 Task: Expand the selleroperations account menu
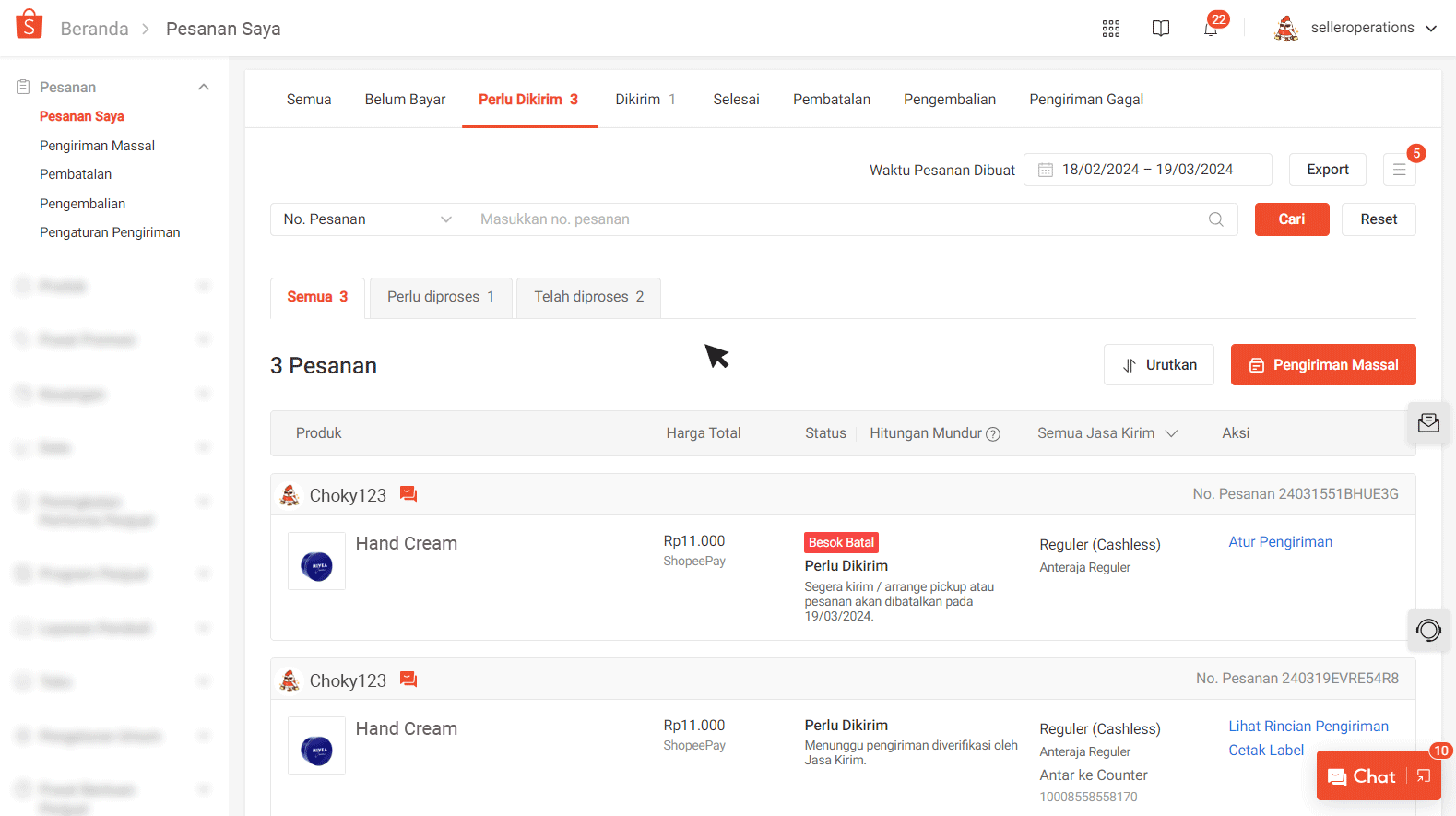pos(1431,29)
